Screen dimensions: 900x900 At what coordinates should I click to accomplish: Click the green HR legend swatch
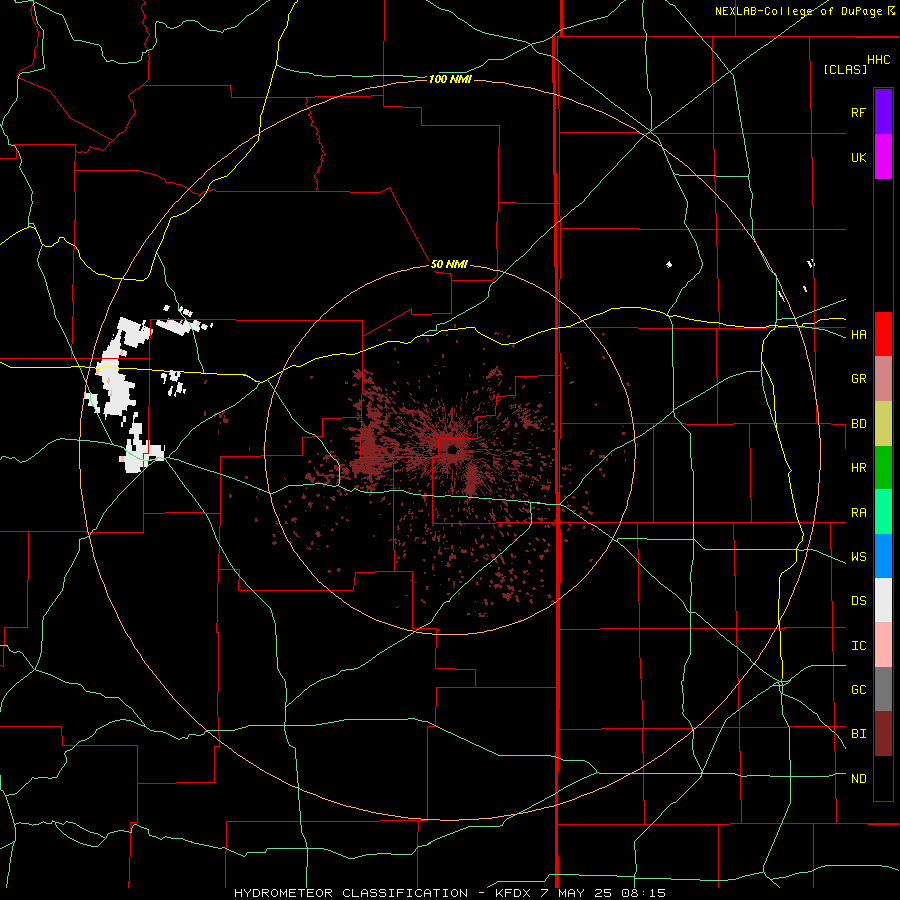(x=883, y=468)
